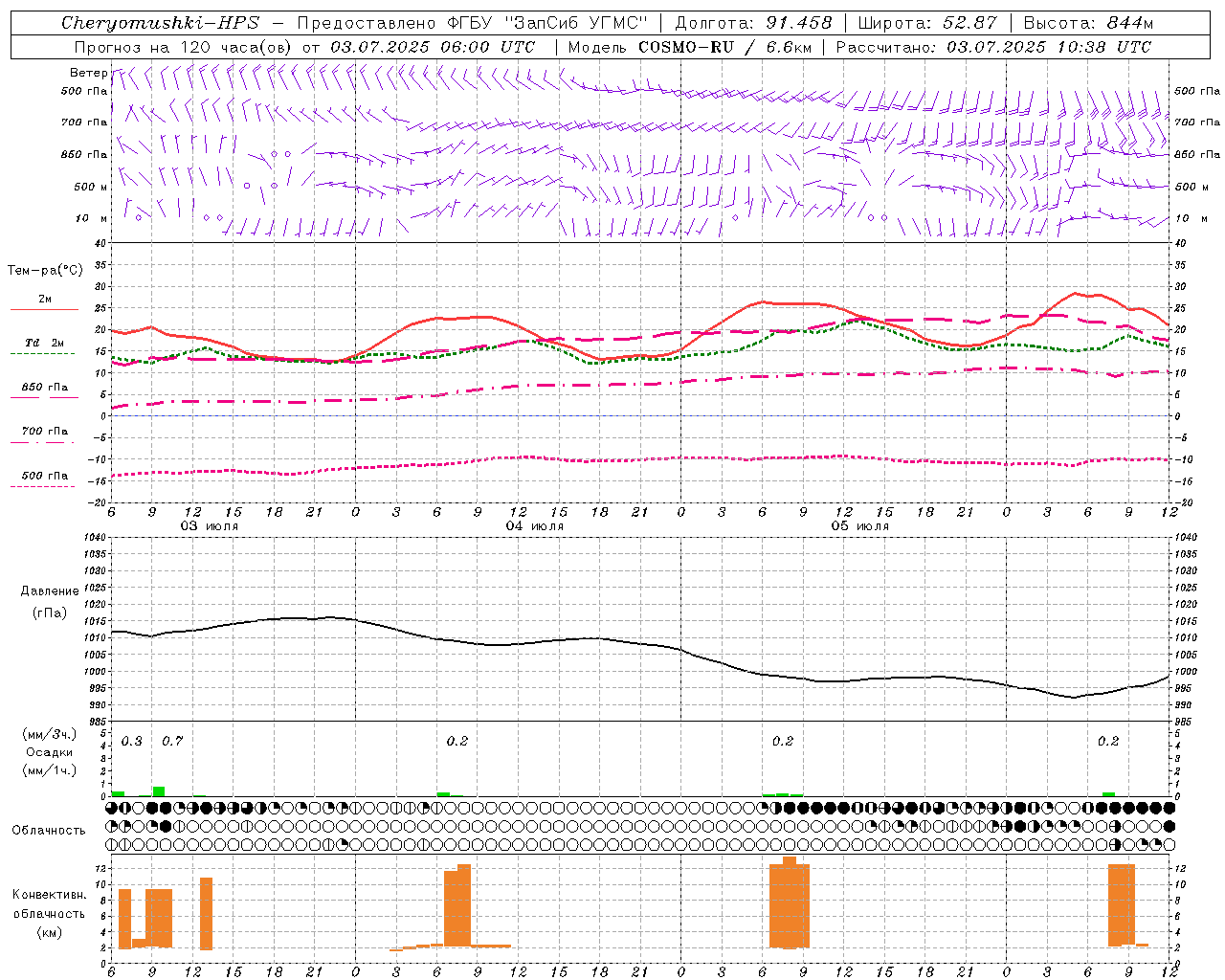Click the "(км)" unit label under облачность
This screenshot has height=980, width=1225.
tap(49, 932)
